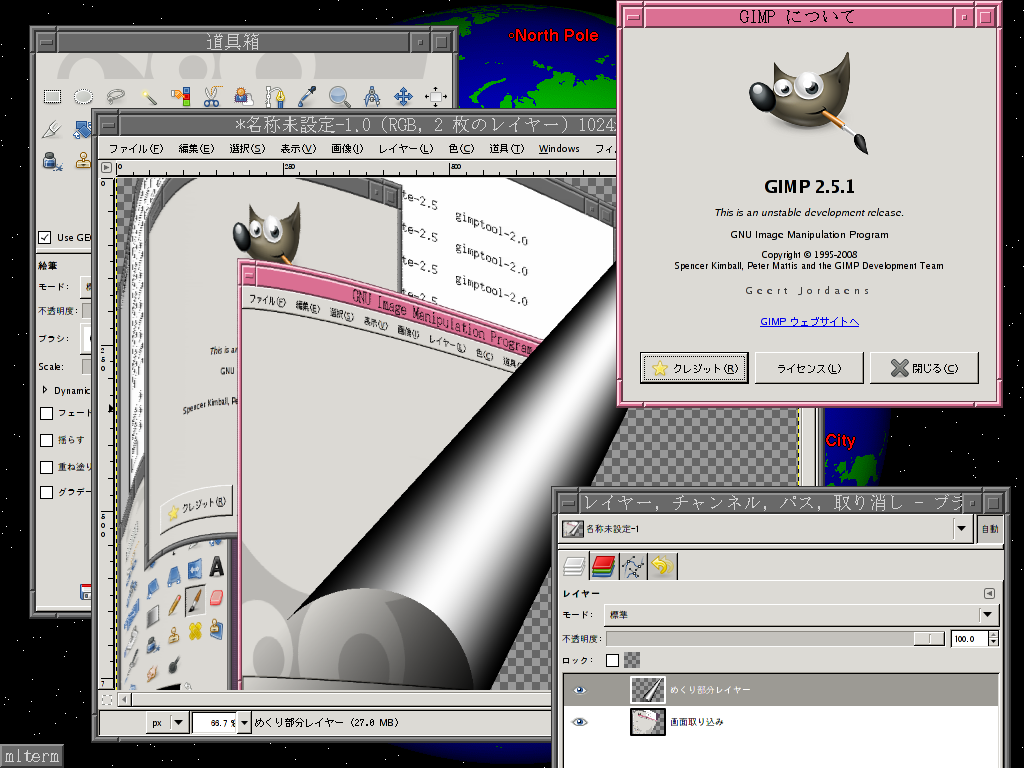Screen dimensions: 1024x768
Task: Hide the 画面取り込み layer
Action: (x=579, y=722)
